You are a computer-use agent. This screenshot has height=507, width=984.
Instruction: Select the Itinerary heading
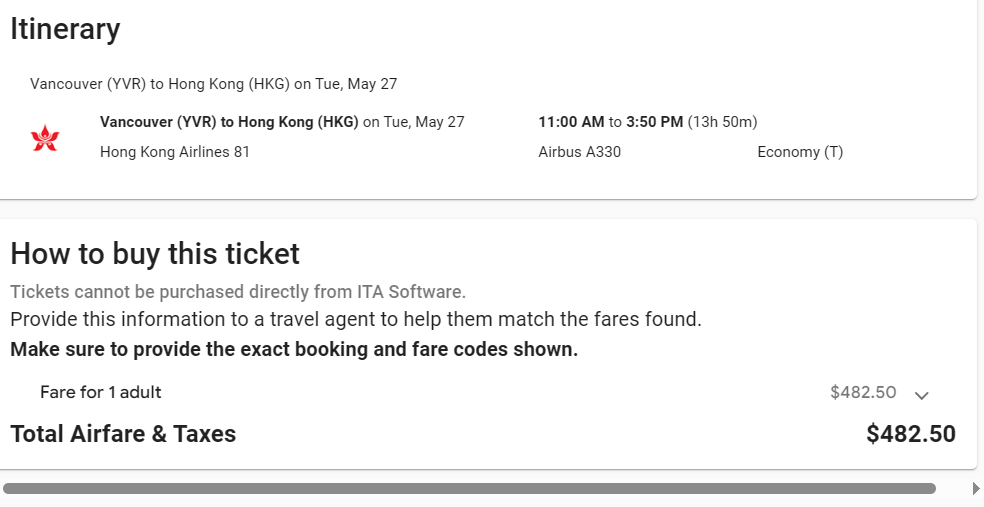tap(65, 29)
